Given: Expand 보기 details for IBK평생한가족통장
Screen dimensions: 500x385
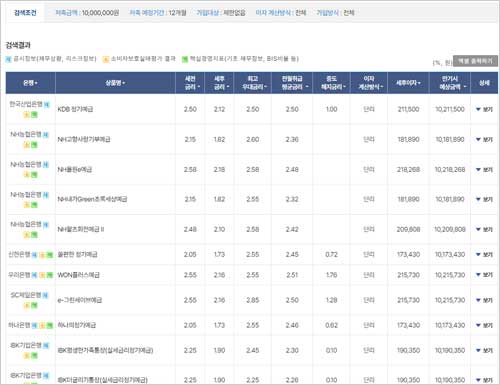Looking at the screenshot, I should (x=484, y=350).
